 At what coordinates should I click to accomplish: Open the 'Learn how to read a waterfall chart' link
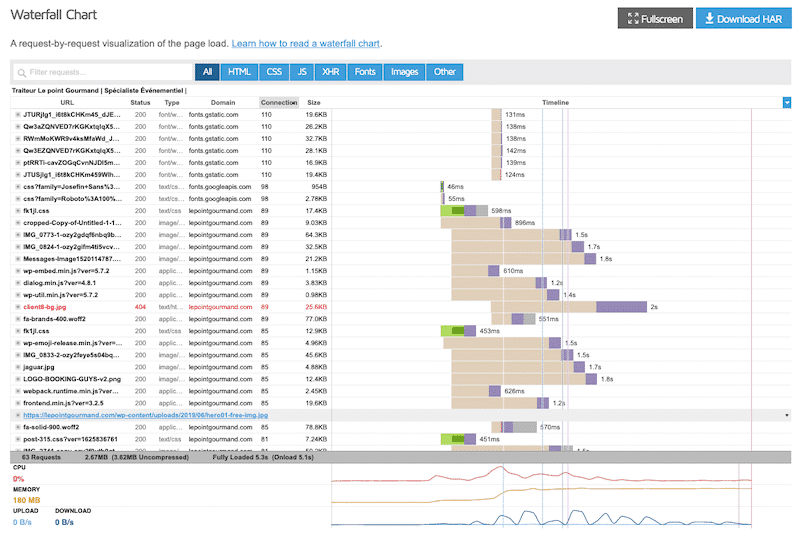pyautogui.click(x=305, y=44)
